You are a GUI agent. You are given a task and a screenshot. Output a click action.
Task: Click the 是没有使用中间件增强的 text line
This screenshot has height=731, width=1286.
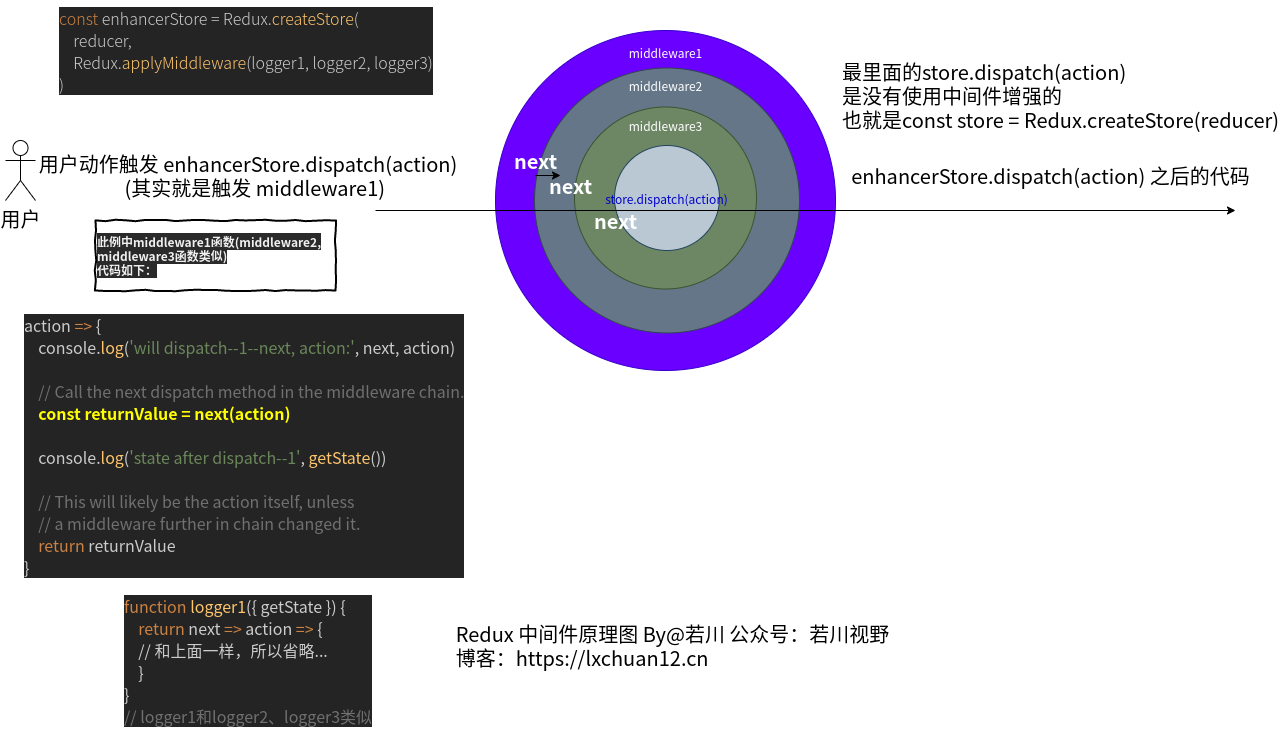tap(952, 97)
